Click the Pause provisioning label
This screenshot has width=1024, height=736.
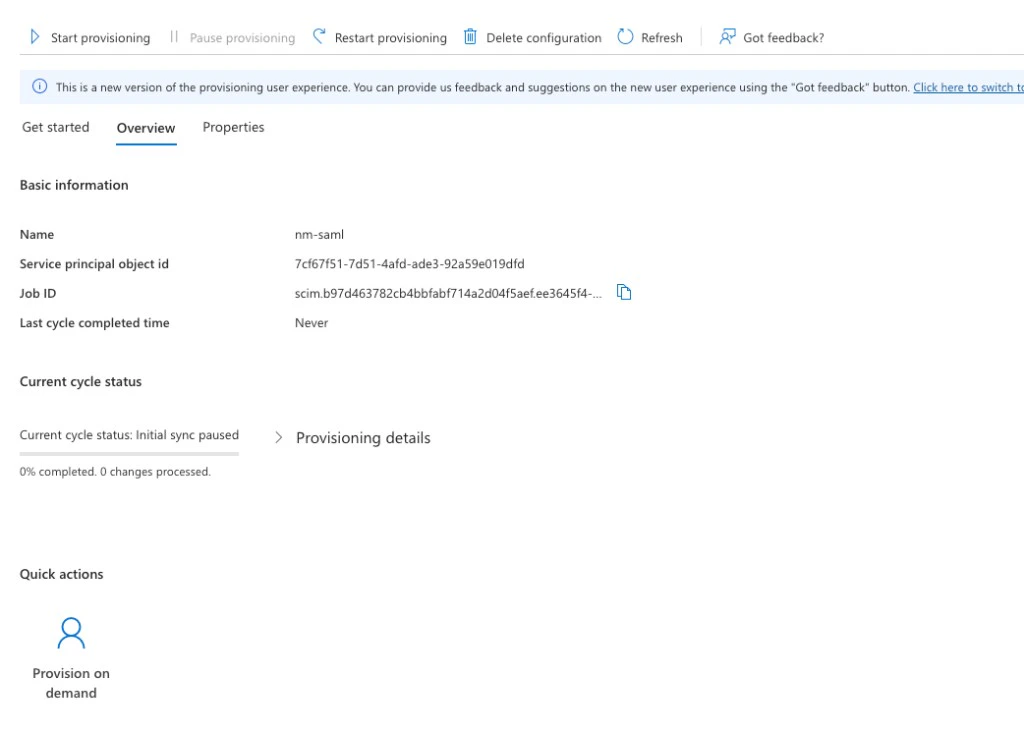[x=242, y=38]
